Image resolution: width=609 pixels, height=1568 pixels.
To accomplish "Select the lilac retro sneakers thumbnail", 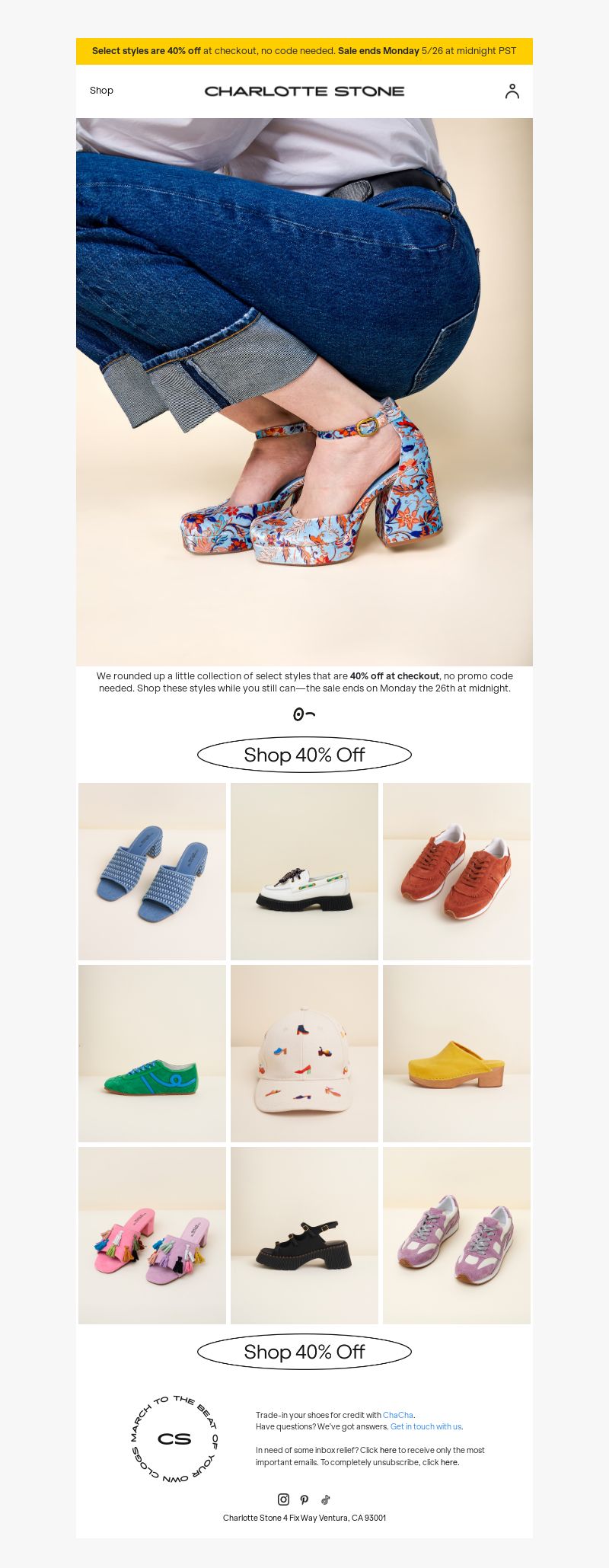I will coord(457,1235).
